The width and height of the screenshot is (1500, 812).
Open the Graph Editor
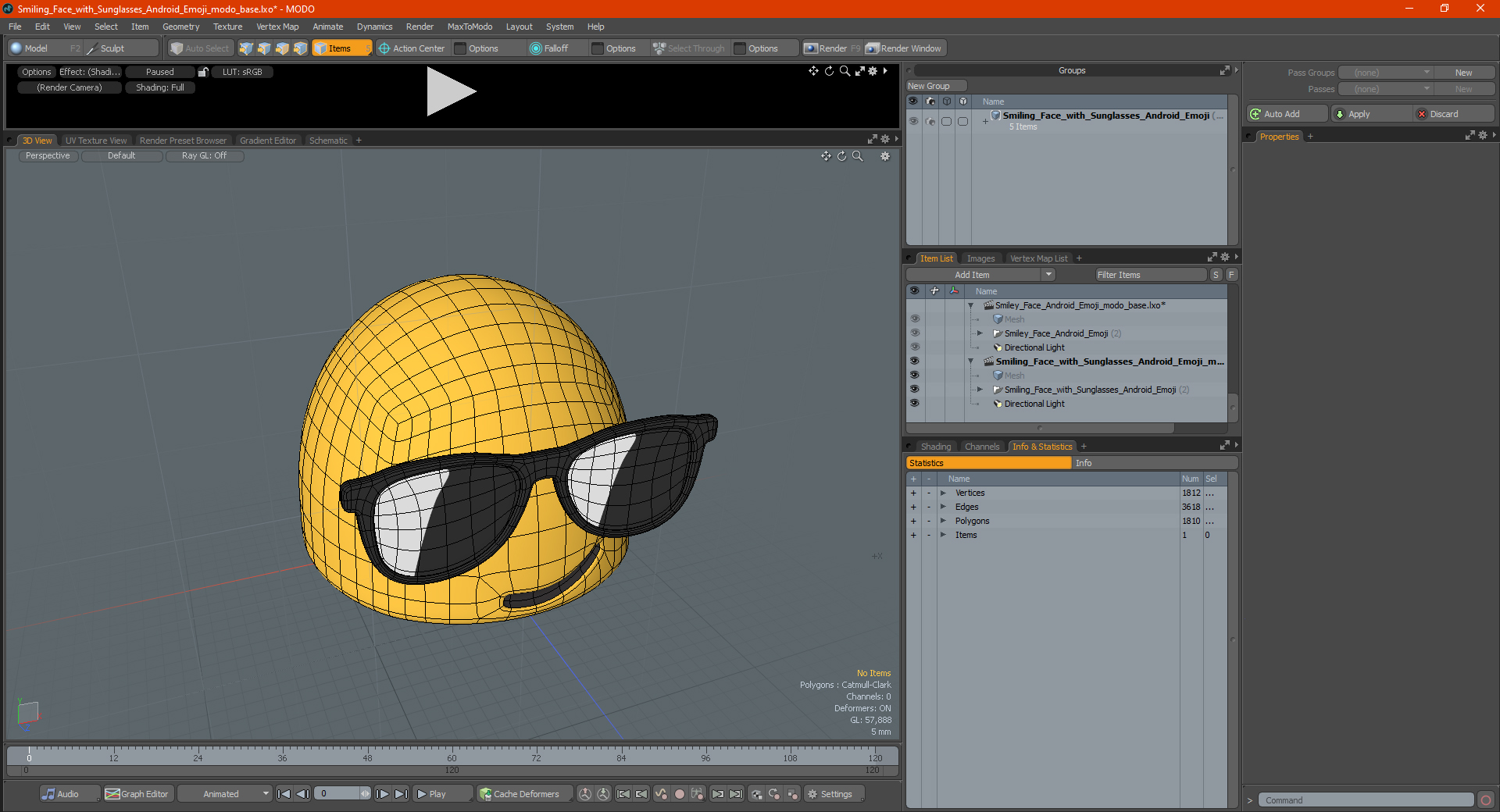coord(137,794)
